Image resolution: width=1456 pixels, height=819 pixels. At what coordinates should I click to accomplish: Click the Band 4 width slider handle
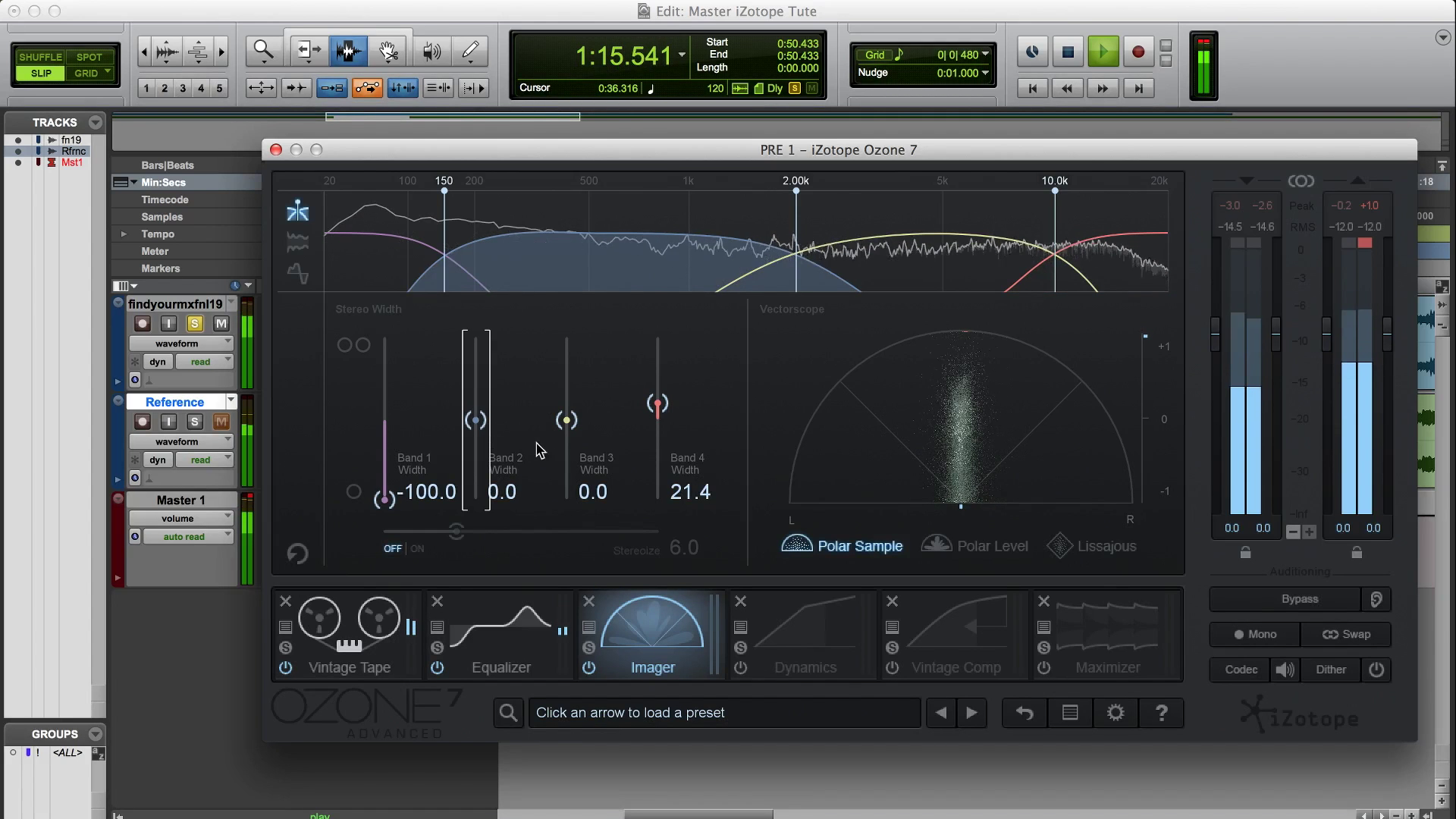657,403
